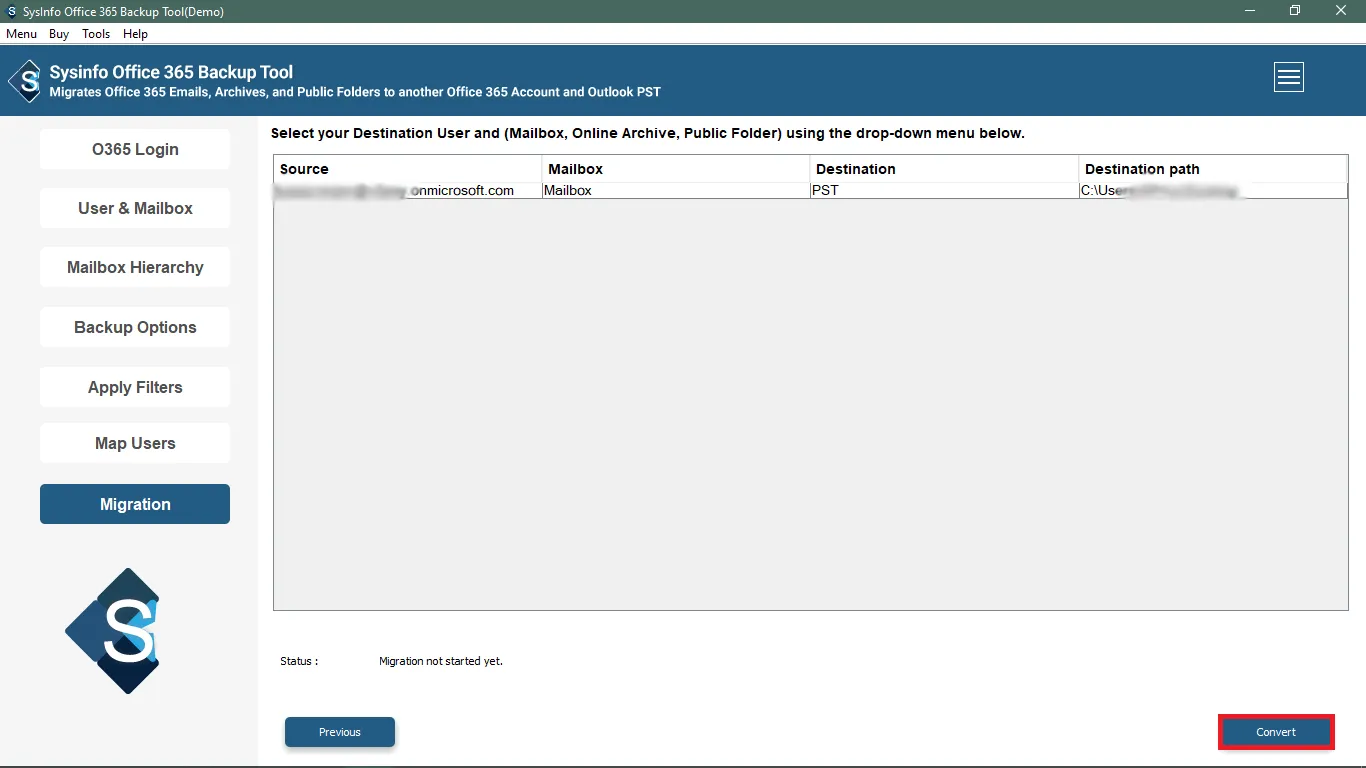
Task: Restore down the application window
Action: tap(1295, 11)
